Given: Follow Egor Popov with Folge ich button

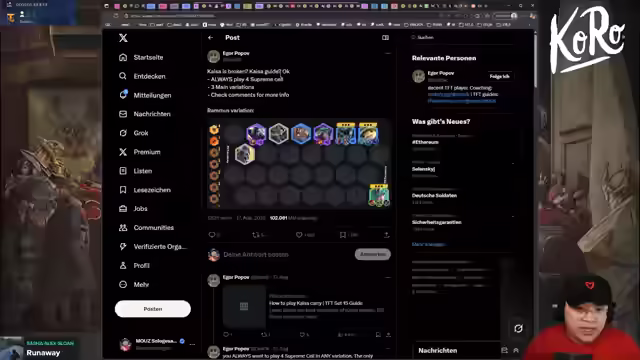Looking at the screenshot, I should [x=499, y=76].
